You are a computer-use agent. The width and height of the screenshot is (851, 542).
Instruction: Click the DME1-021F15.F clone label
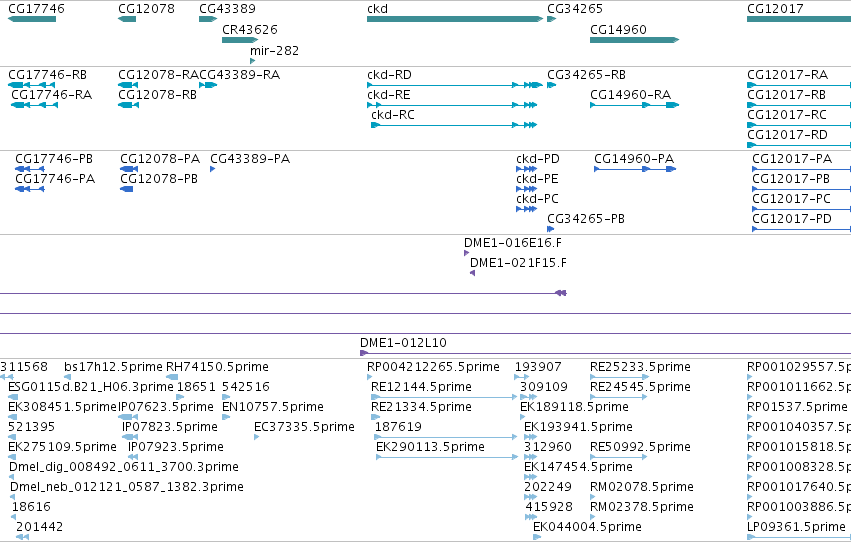coord(518,263)
